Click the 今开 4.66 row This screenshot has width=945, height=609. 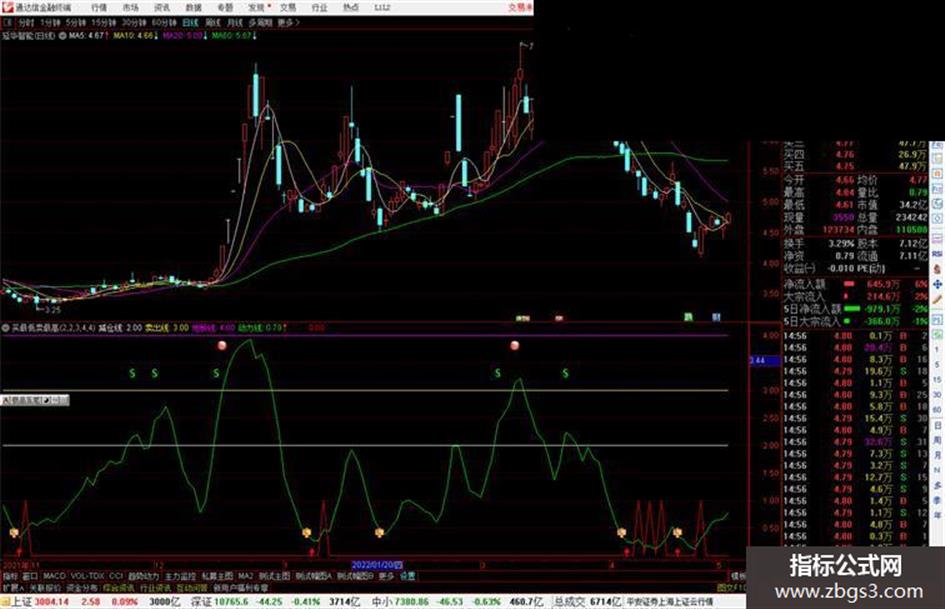(819, 180)
